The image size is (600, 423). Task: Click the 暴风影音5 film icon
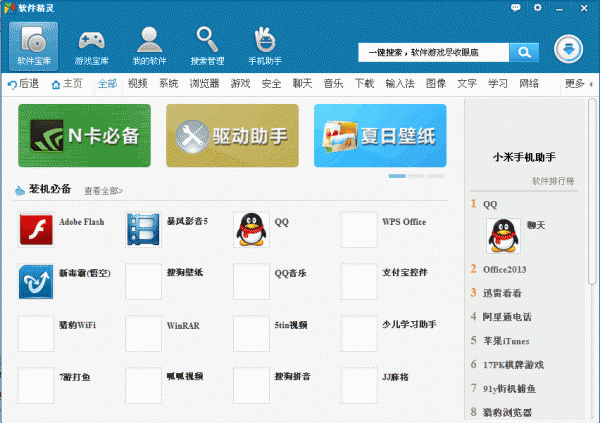click(143, 229)
